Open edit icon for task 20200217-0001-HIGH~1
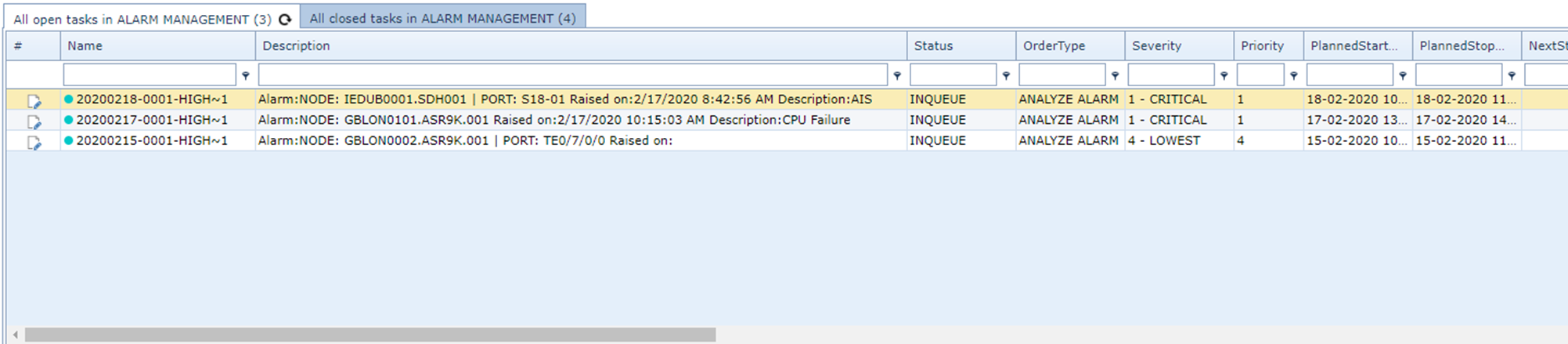The image size is (1568, 344). tap(34, 121)
